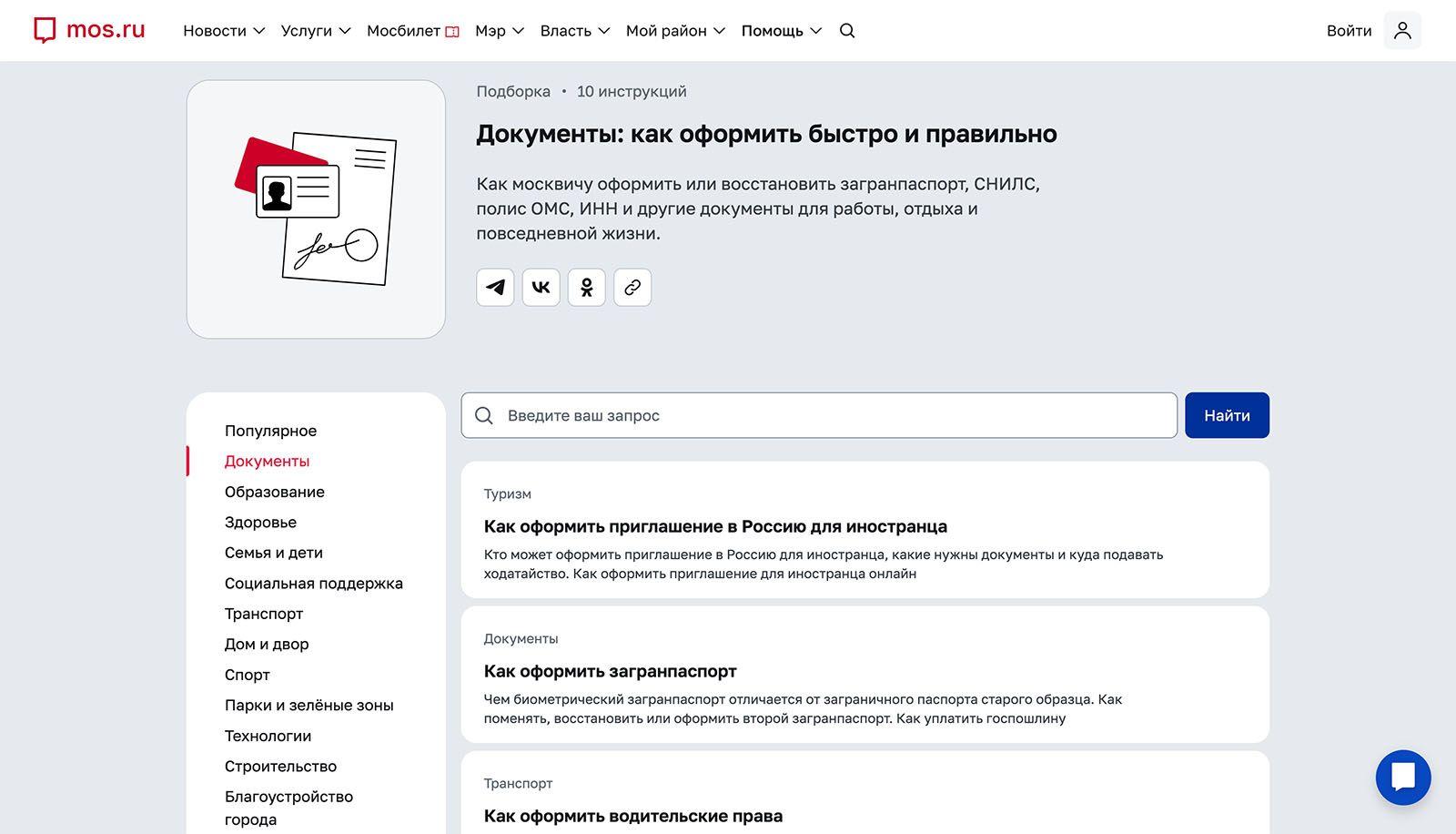Select Семья и дети category

pyautogui.click(x=274, y=553)
